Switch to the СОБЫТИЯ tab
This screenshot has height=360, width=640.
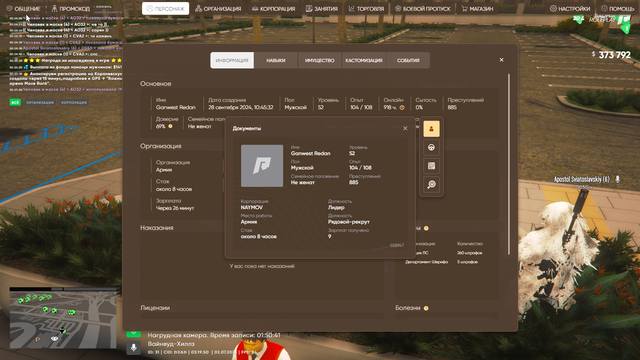[x=408, y=60]
